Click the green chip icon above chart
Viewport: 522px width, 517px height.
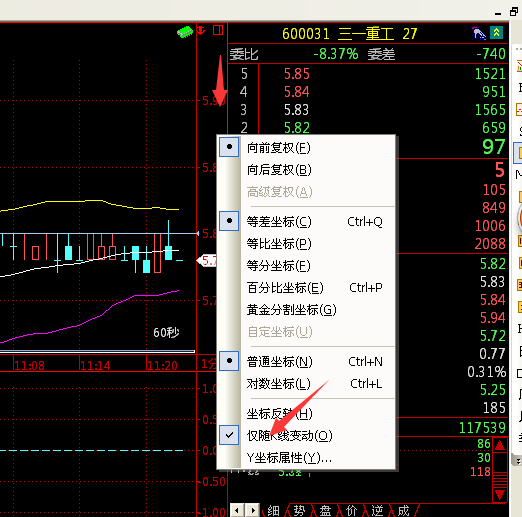click(x=185, y=32)
